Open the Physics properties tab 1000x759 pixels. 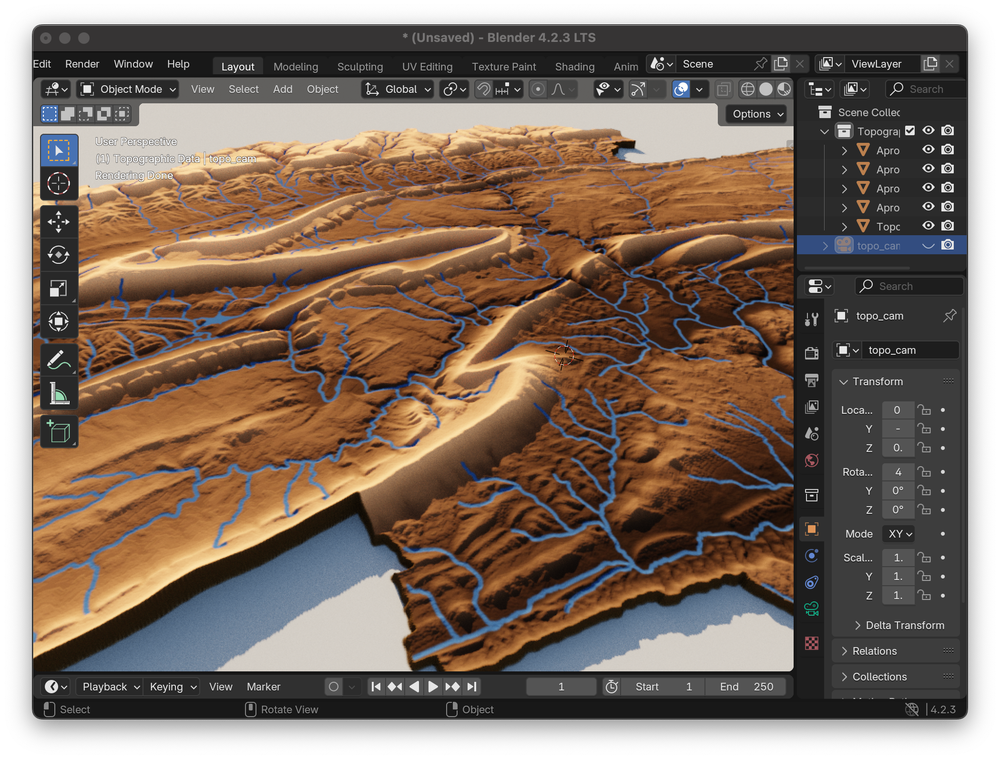811,556
